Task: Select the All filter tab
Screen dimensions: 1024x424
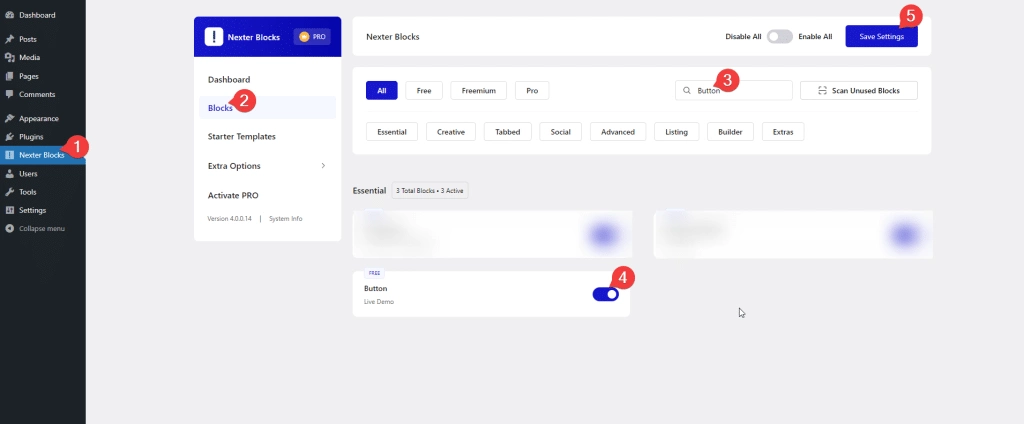Action: tap(381, 91)
